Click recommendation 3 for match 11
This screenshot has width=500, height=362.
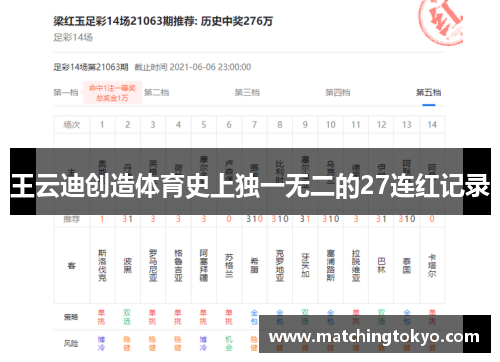pyautogui.click(x=356, y=219)
